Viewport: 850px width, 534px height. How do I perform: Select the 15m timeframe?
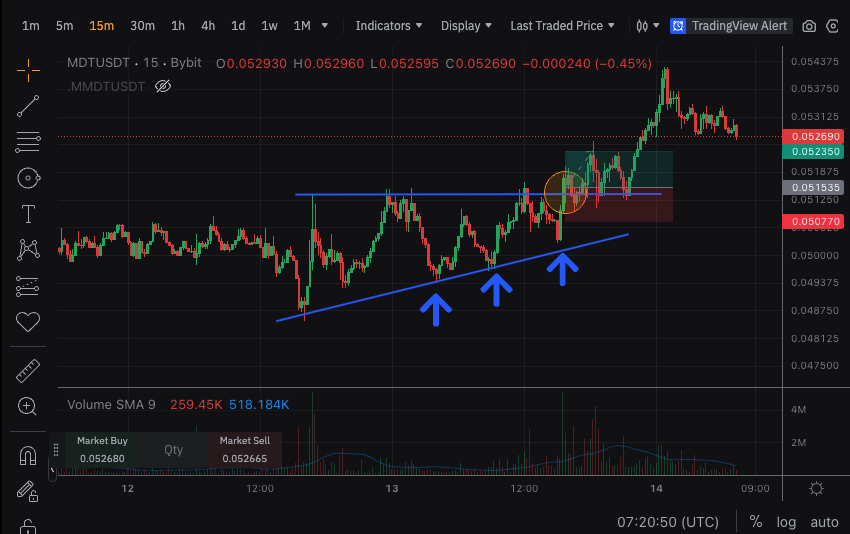[101, 25]
